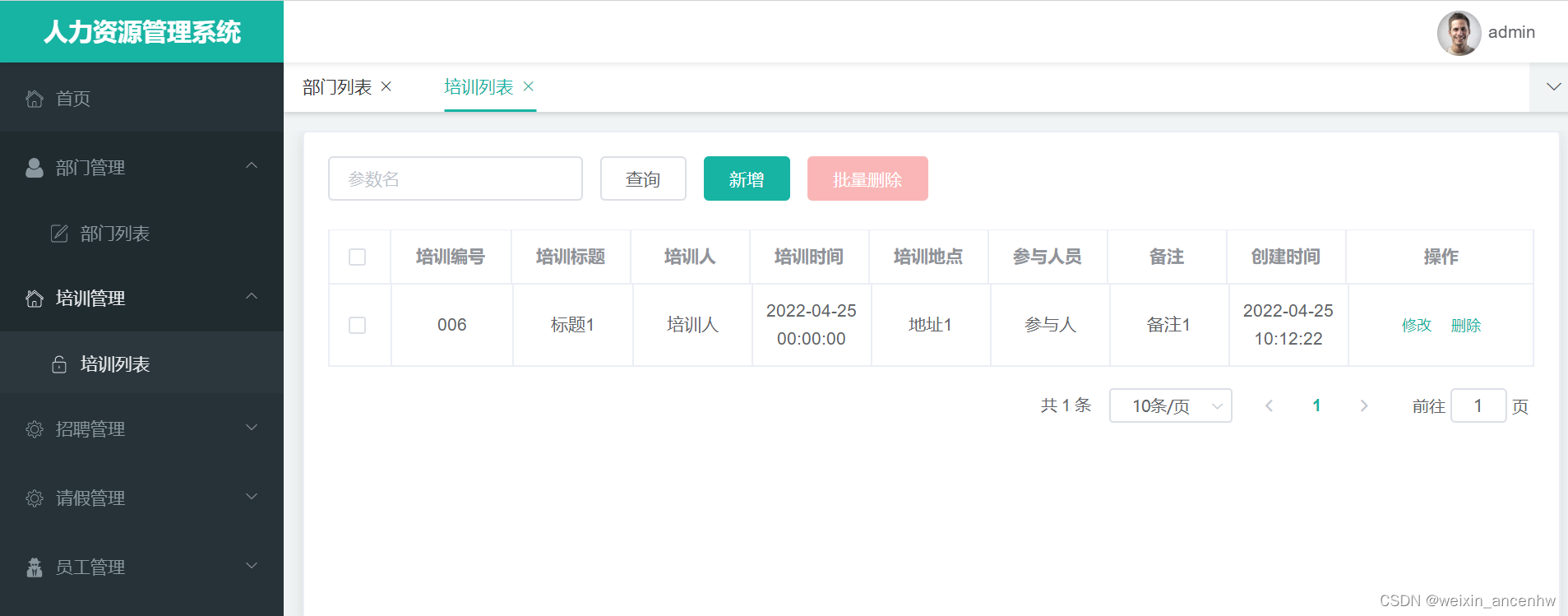Click the 培训标题 column header
Screen dimensions: 1568x616
571,257
